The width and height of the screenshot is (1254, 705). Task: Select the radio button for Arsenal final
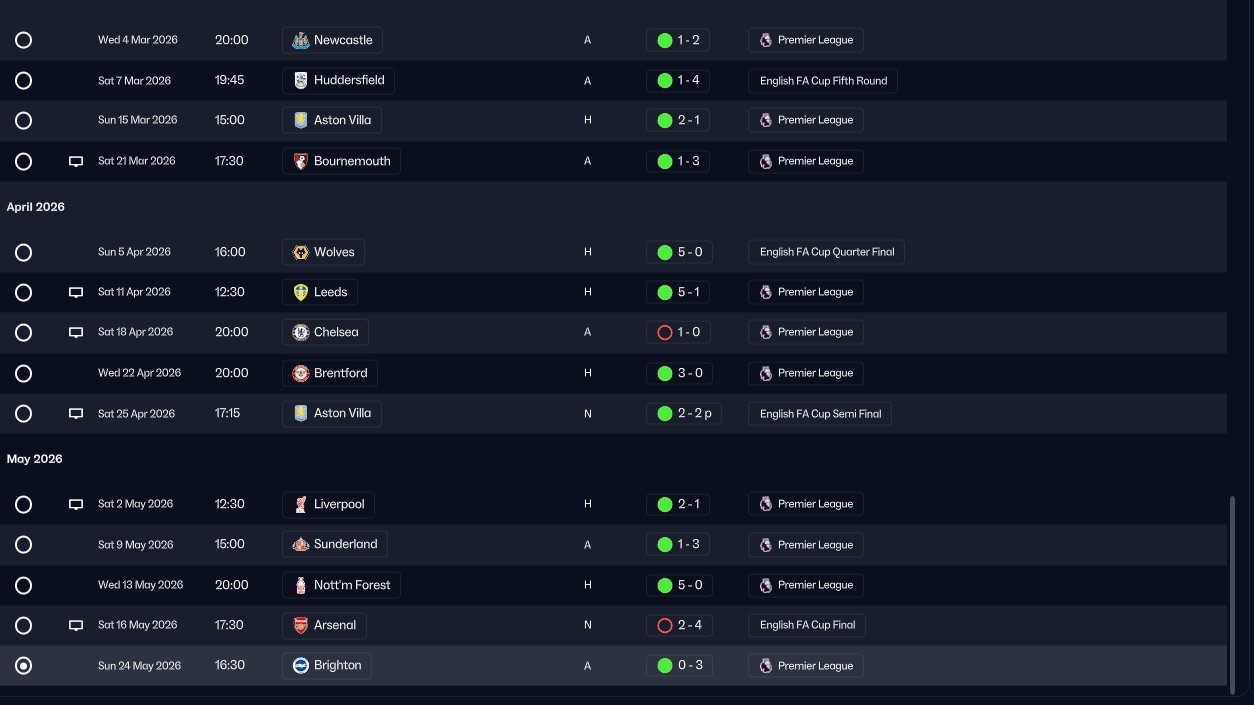pos(23,625)
